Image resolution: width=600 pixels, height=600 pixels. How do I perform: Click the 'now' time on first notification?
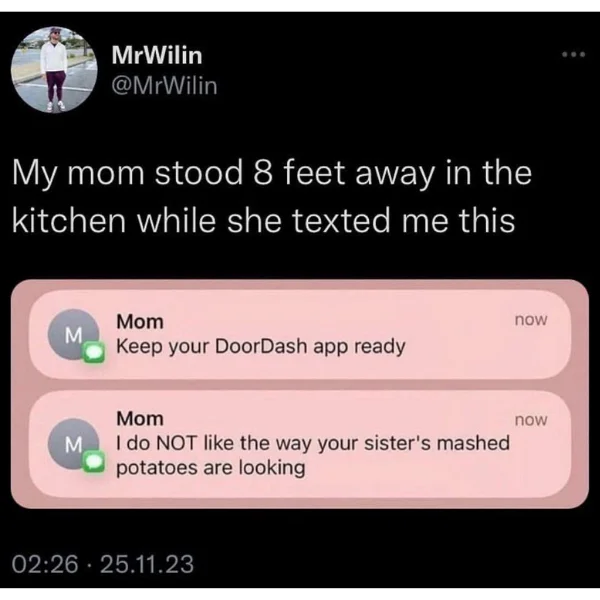(531, 320)
